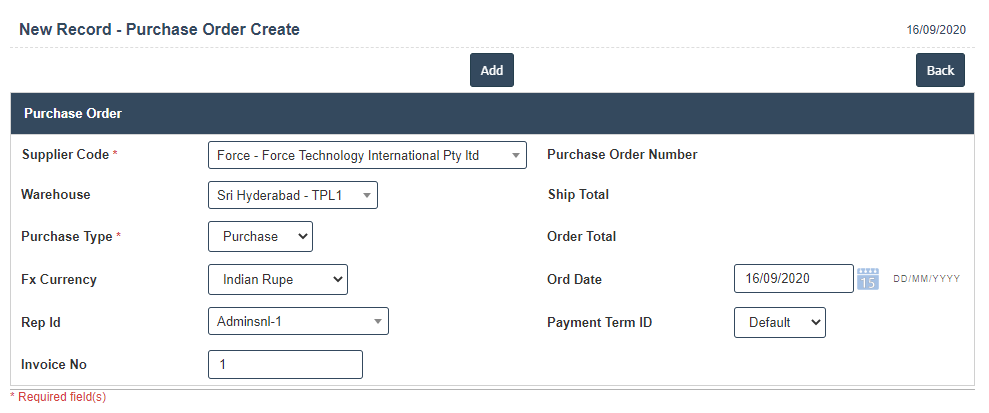Click the DD/MM/YYYY format hint

click(x=926, y=279)
